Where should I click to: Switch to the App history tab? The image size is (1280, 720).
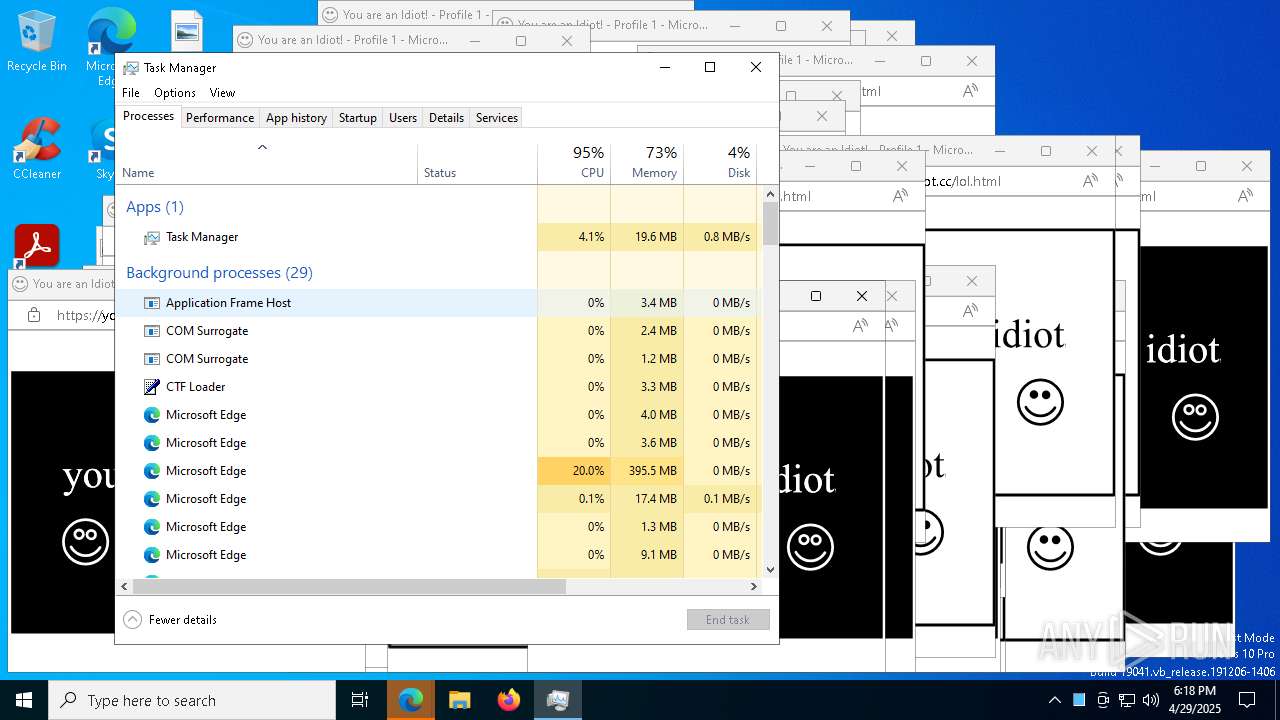pyautogui.click(x=296, y=118)
